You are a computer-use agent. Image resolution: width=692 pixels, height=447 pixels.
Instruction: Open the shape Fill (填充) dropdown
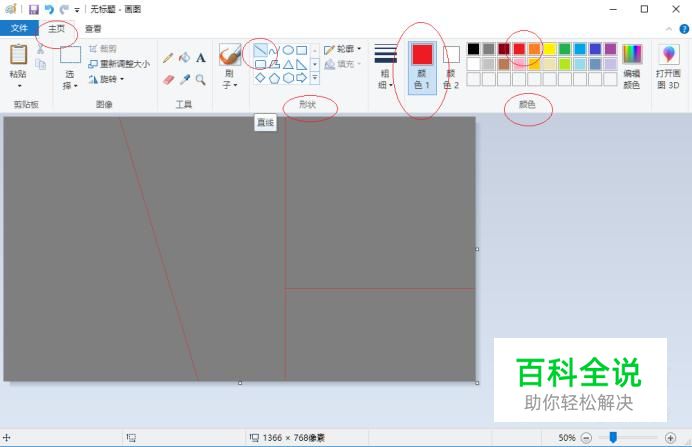click(343, 64)
